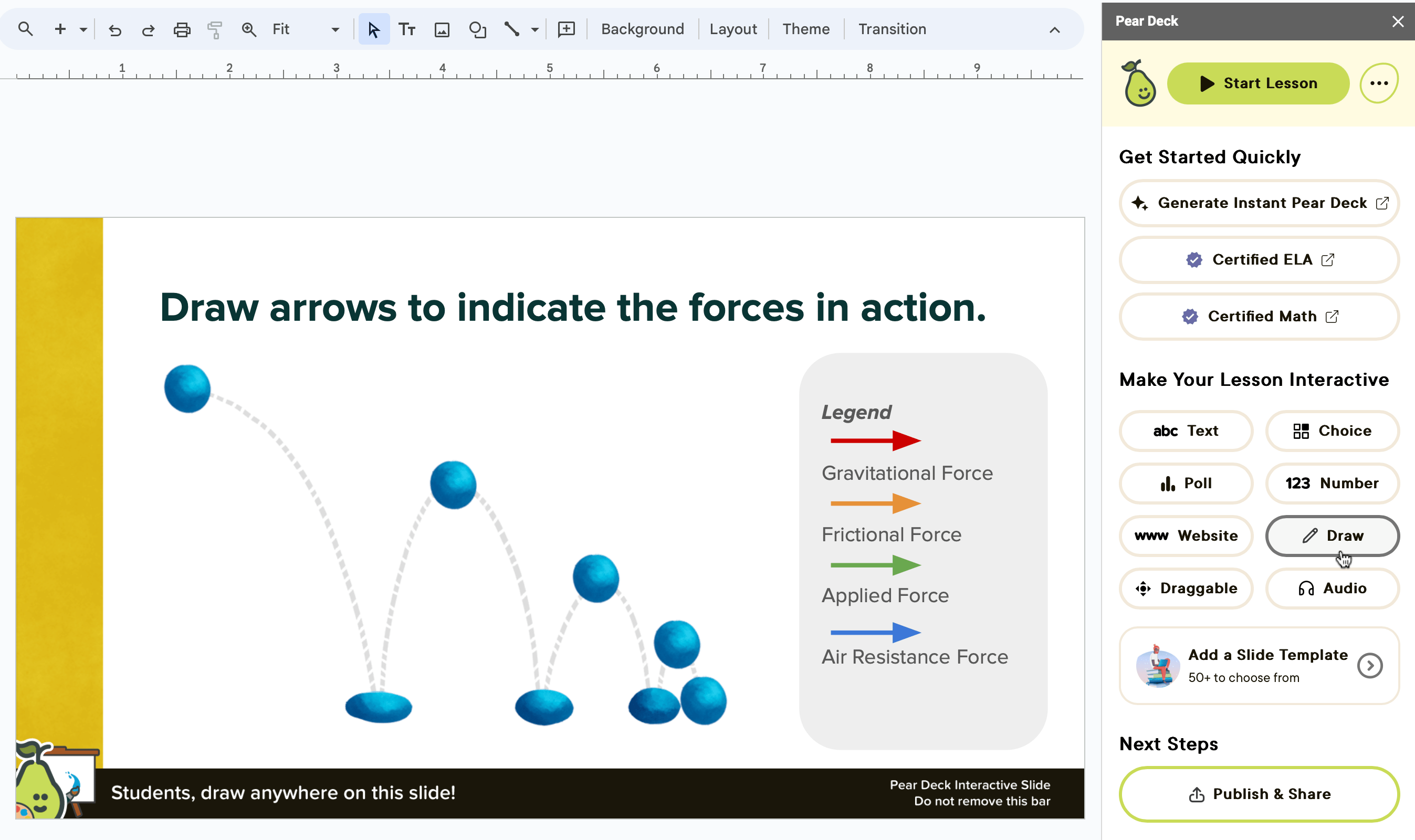This screenshot has width=1415, height=840.
Task: Click the Start Lesson button
Action: point(1257,83)
